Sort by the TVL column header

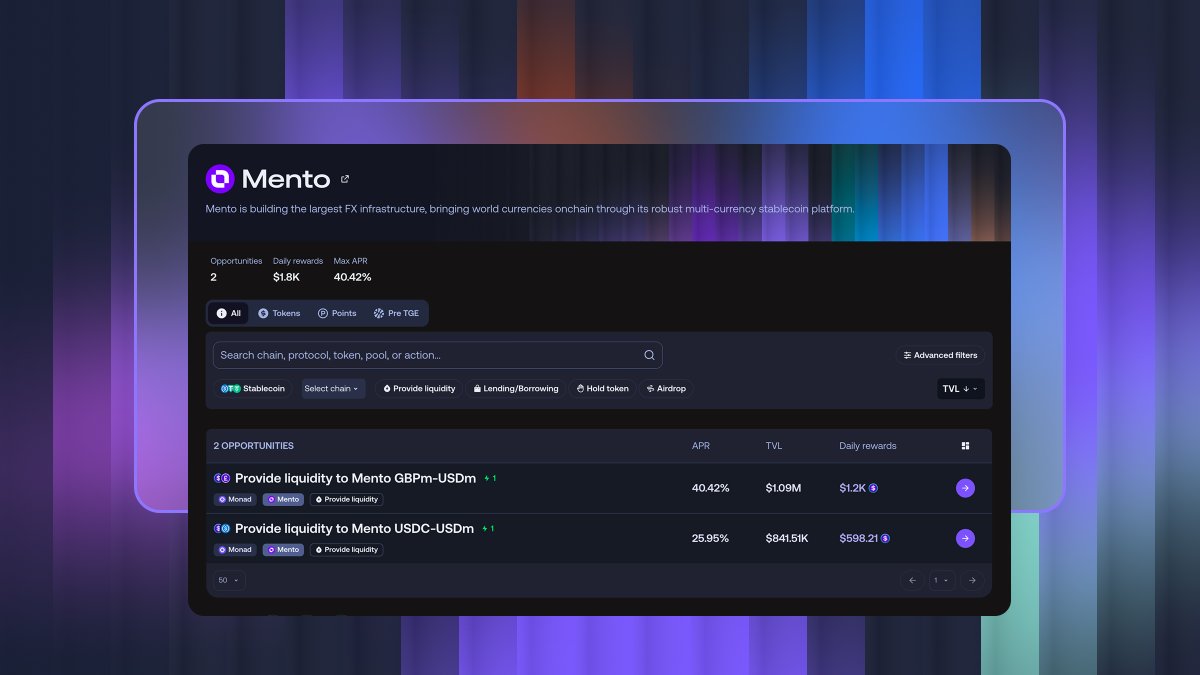tap(774, 446)
